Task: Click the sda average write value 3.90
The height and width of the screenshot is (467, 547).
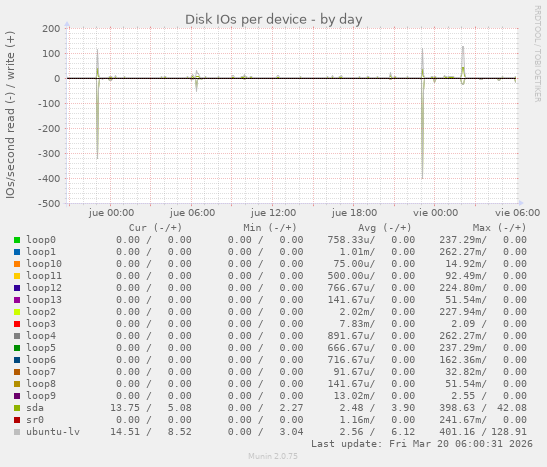Action: [403, 408]
